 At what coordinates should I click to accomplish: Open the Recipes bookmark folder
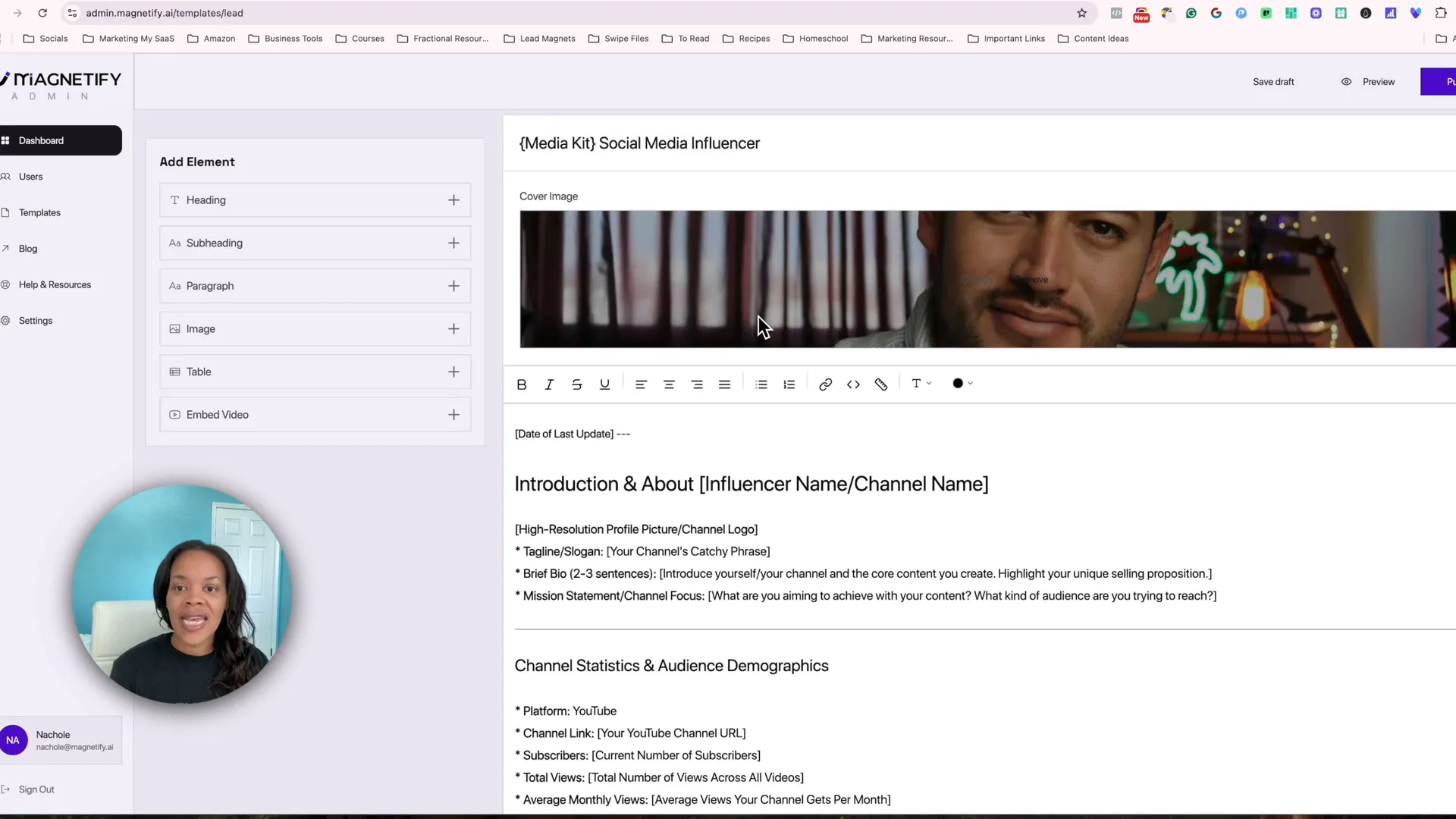pos(745,39)
